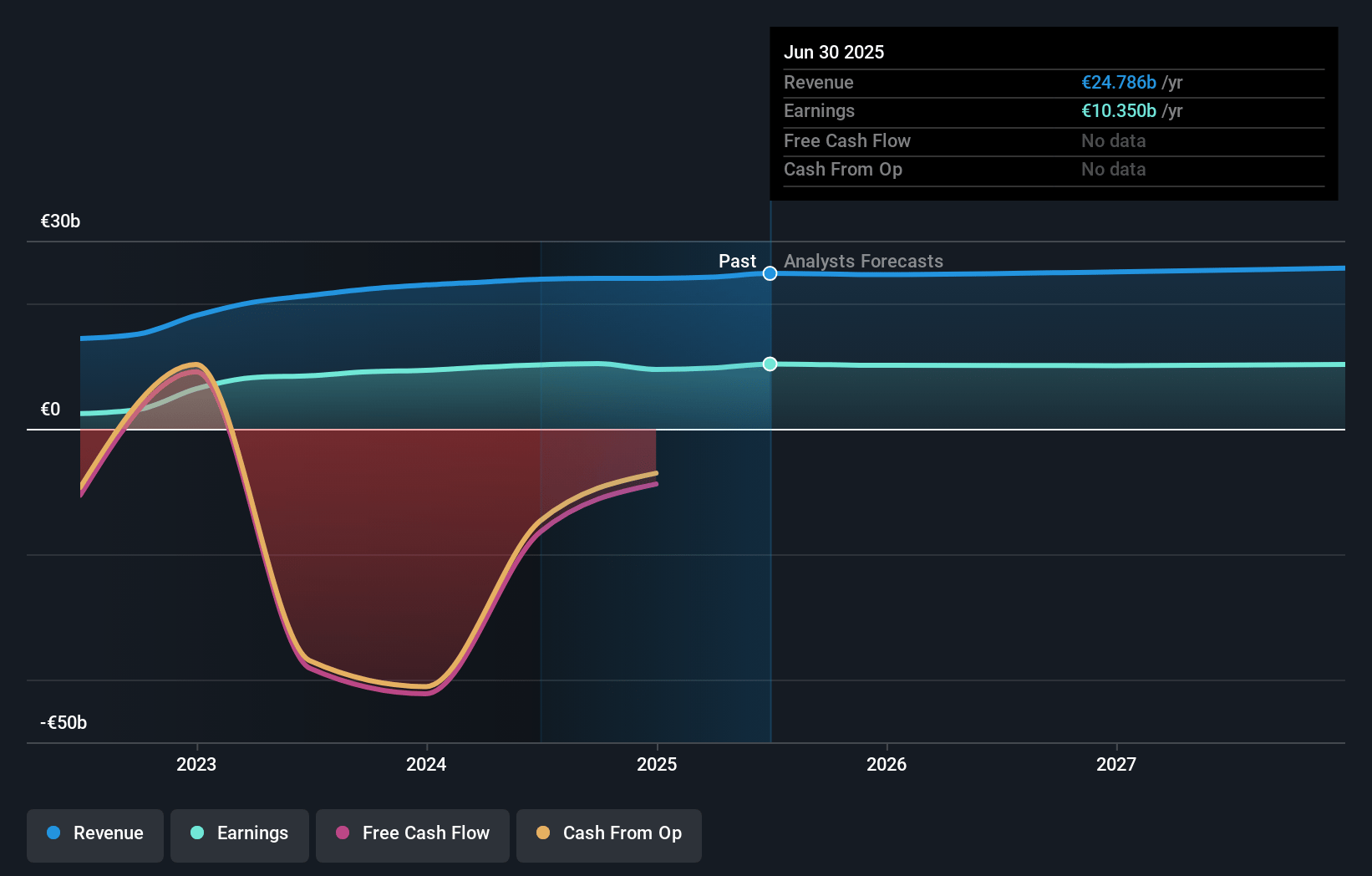Screen dimensions: 1372x876
Task: Click the 2024 x-axis label
Action: pyautogui.click(x=426, y=764)
